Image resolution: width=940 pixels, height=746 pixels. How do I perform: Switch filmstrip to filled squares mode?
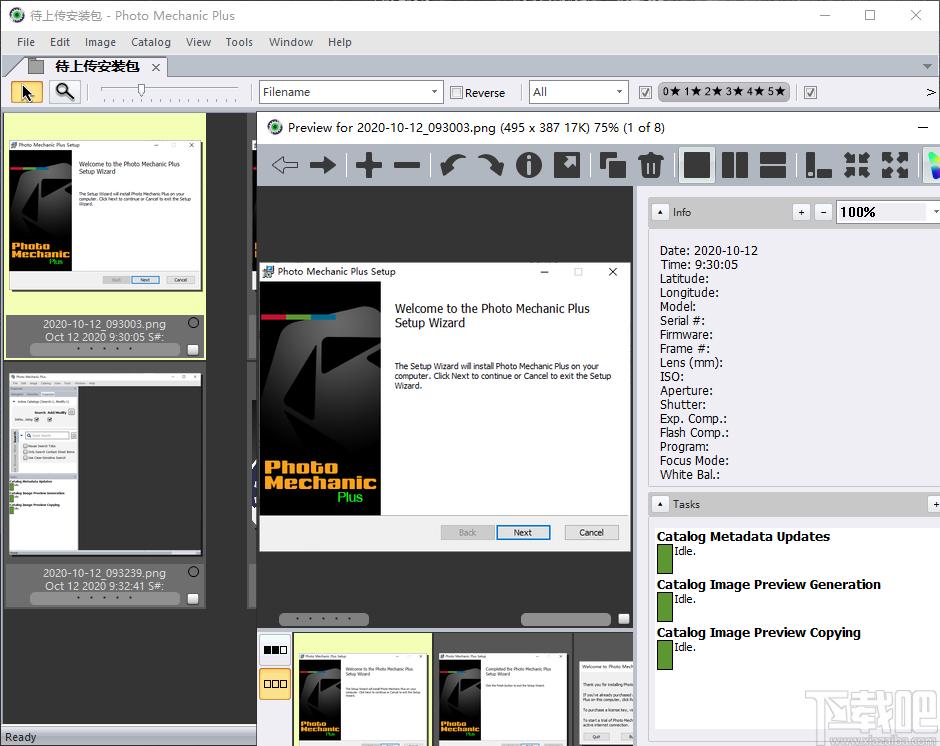point(275,649)
